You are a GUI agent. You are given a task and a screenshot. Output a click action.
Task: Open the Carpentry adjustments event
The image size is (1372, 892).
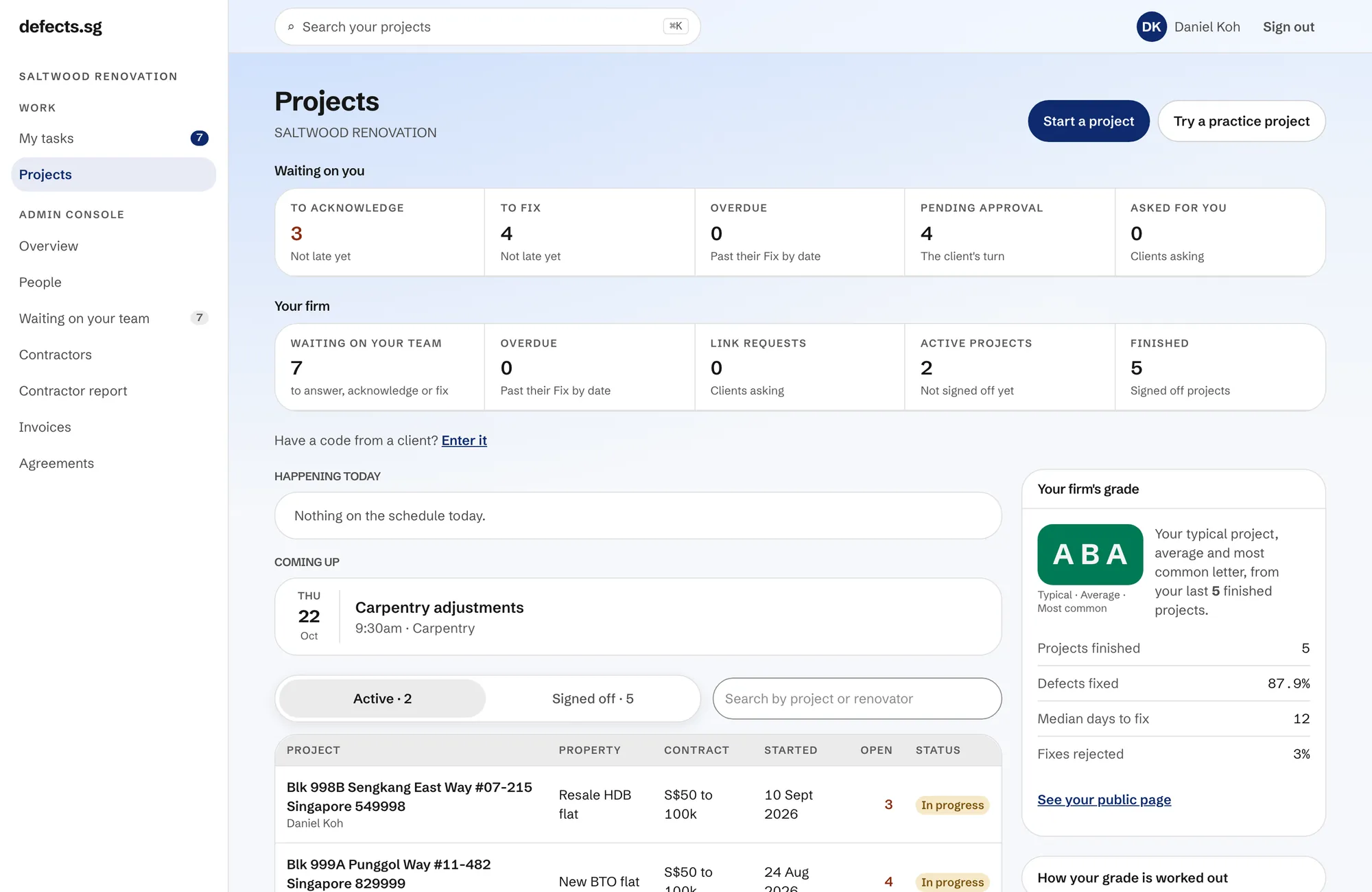coord(638,616)
